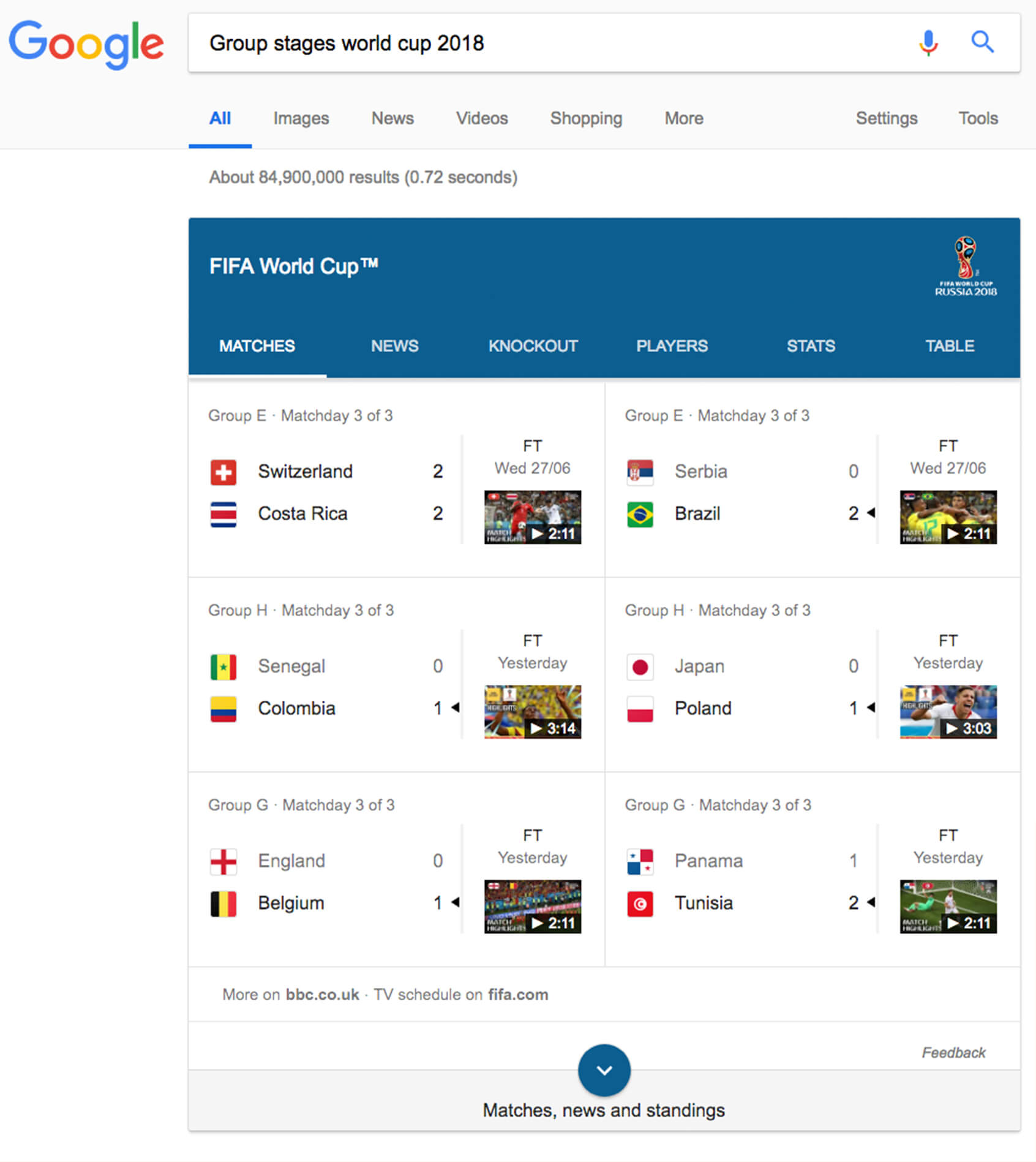
Task: Select team name Serbia
Action: point(700,472)
